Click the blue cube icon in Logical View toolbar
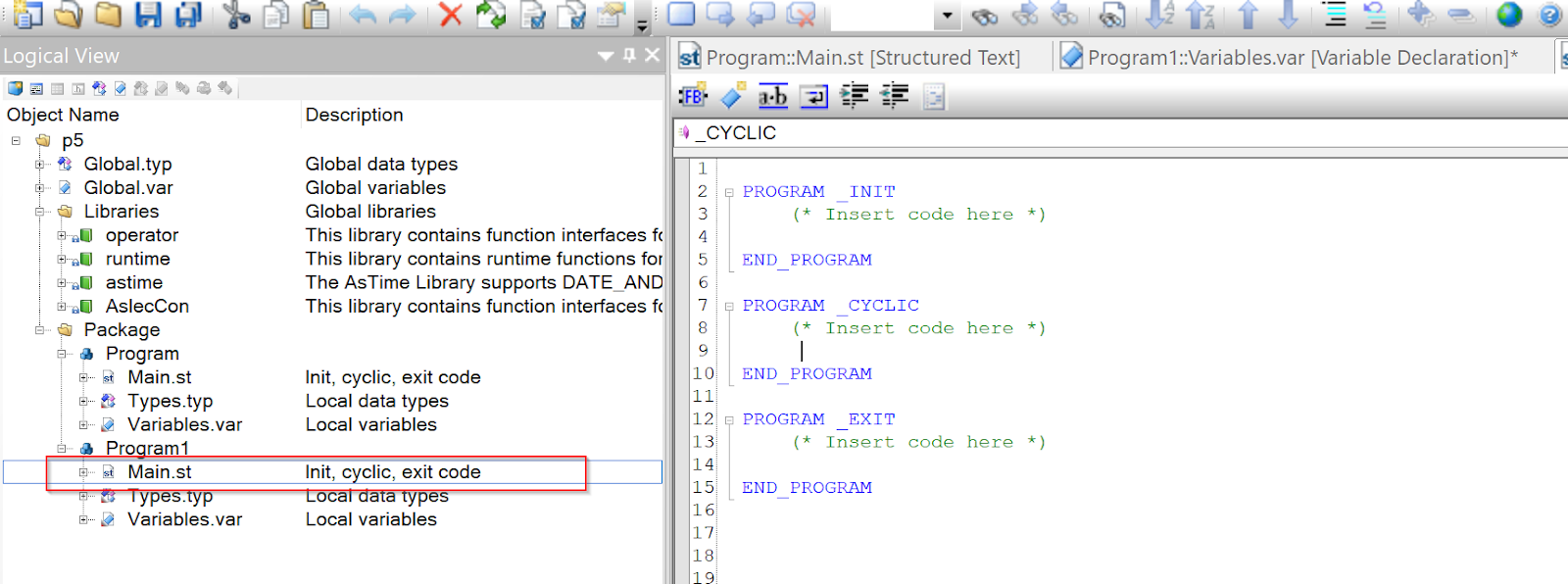The width and height of the screenshot is (1568, 584). tap(16, 88)
